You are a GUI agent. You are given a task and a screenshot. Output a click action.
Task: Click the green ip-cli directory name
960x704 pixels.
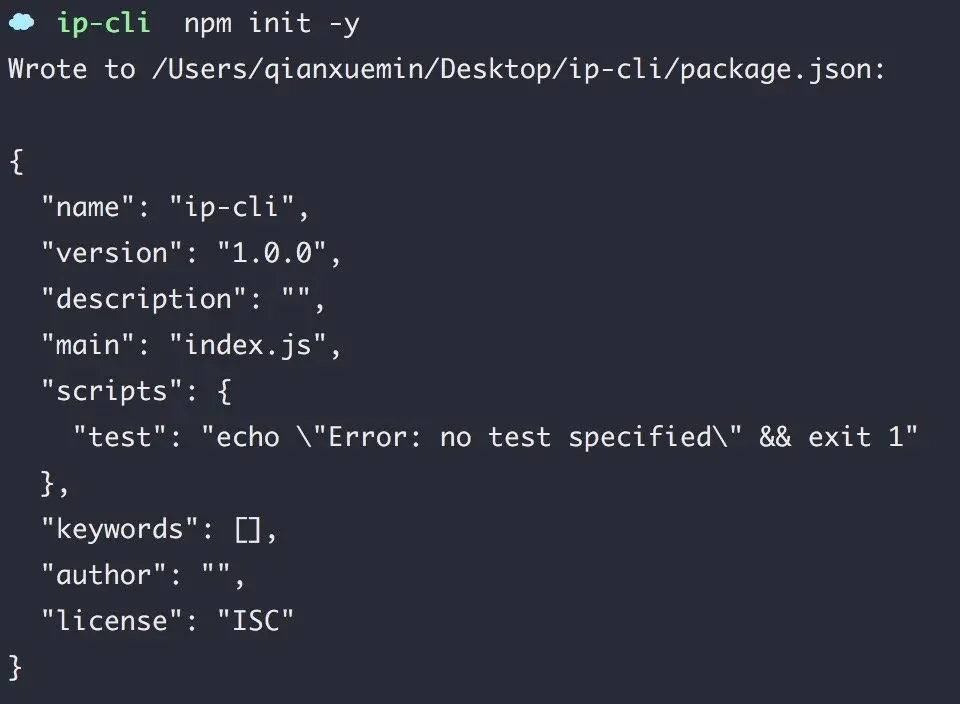click(x=103, y=23)
